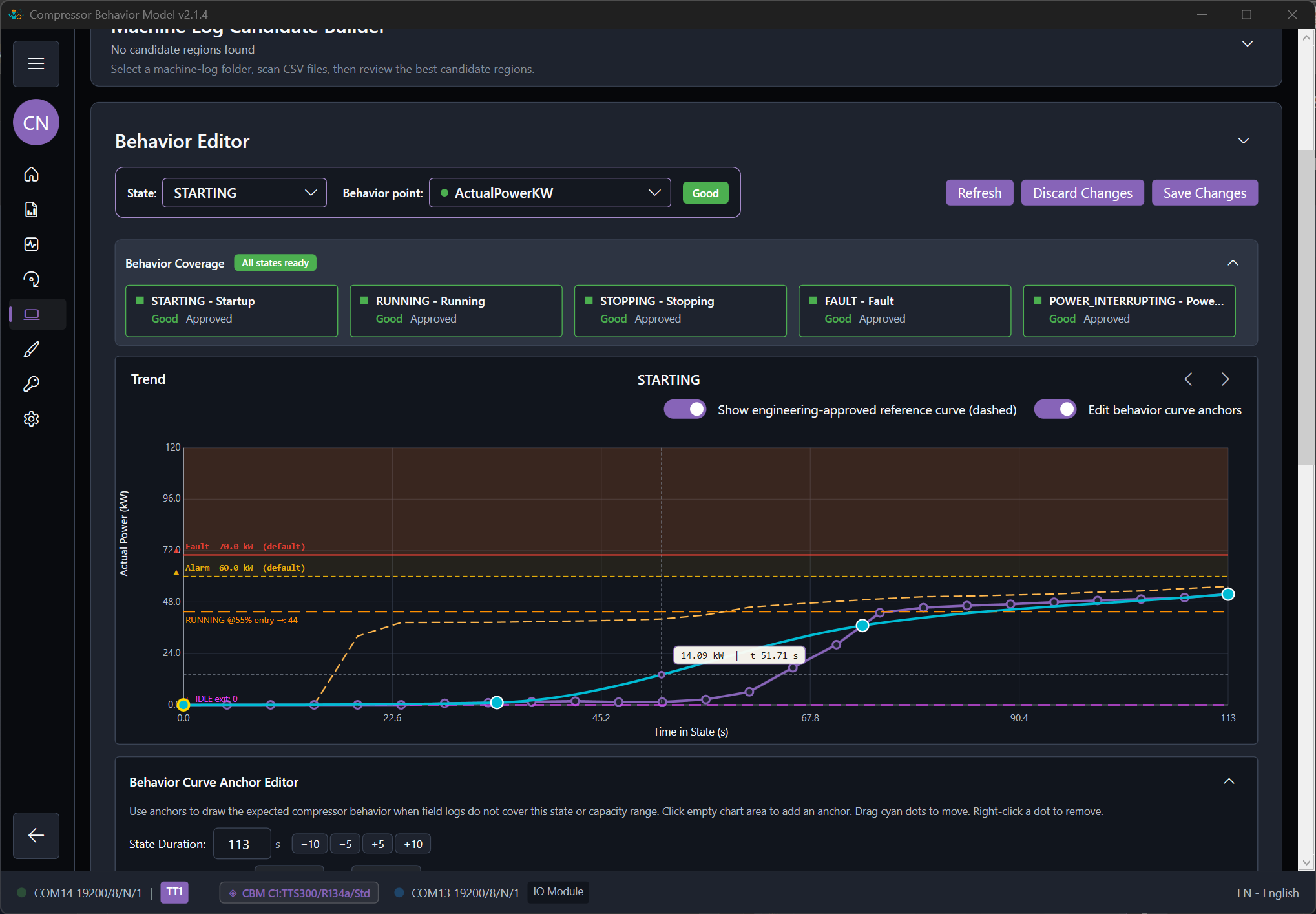Open the EN - English language selector
This screenshot has width=1316, height=914.
coord(1268,893)
